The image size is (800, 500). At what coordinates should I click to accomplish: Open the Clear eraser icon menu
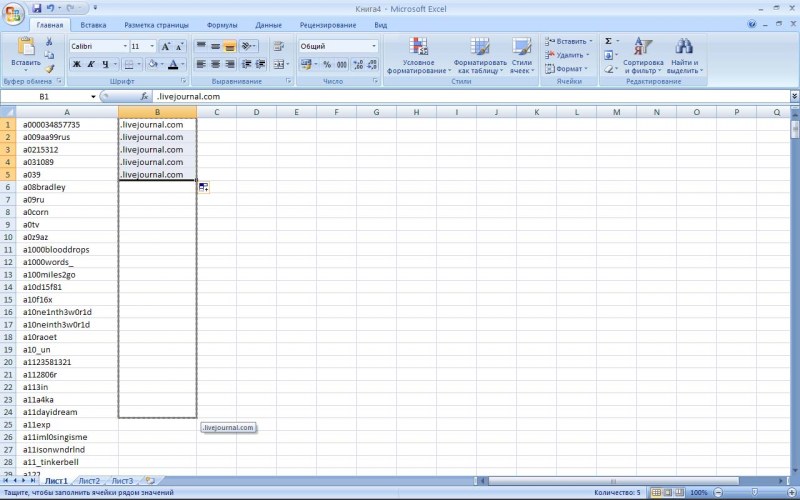tap(609, 68)
